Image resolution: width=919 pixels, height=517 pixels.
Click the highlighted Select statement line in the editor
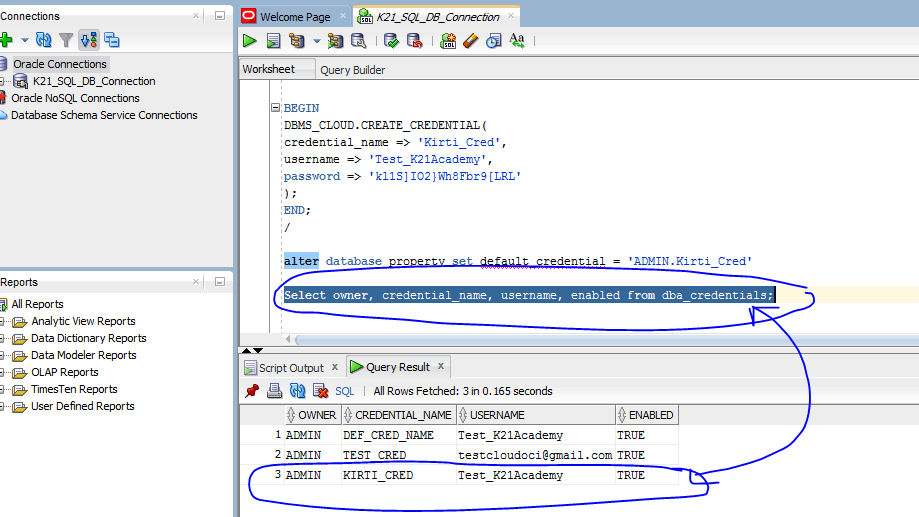(x=529, y=295)
